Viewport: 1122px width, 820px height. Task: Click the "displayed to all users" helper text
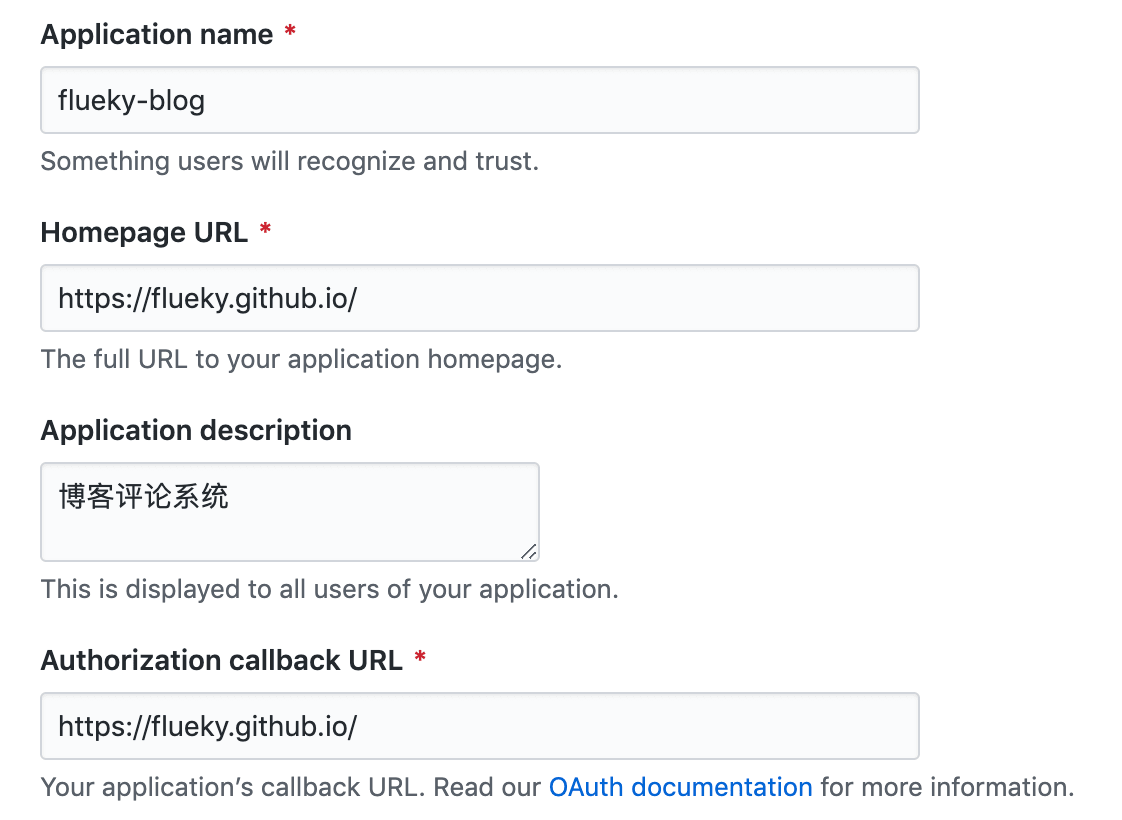point(329,589)
